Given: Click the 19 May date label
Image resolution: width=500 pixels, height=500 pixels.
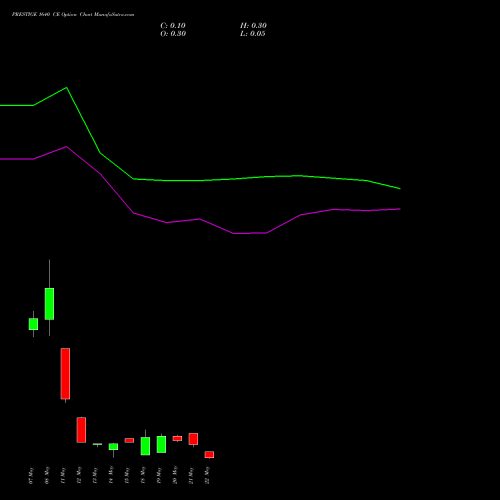Looking at the screenshot, I should click(159, 476).
